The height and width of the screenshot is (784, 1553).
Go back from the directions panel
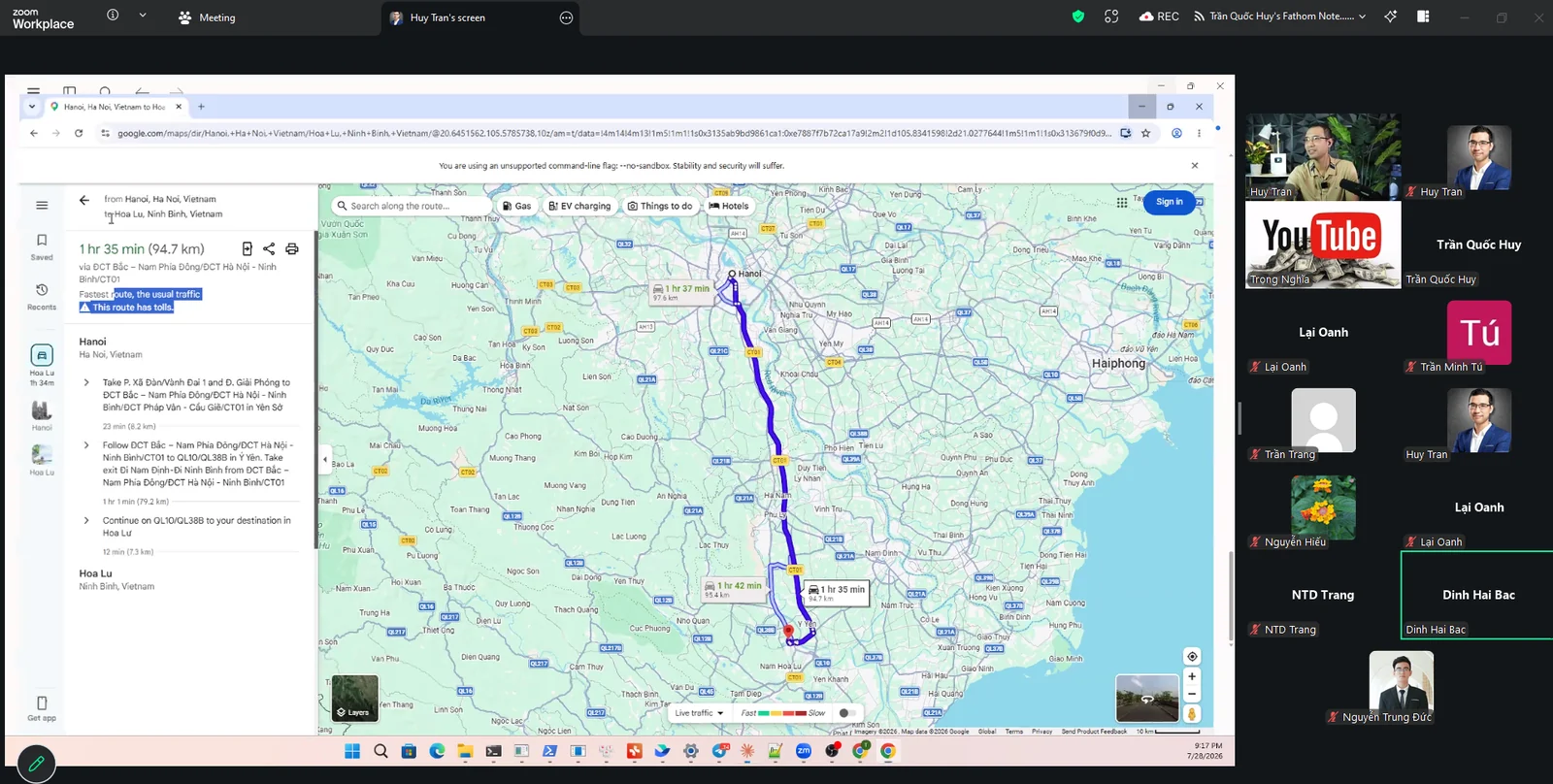84,200
